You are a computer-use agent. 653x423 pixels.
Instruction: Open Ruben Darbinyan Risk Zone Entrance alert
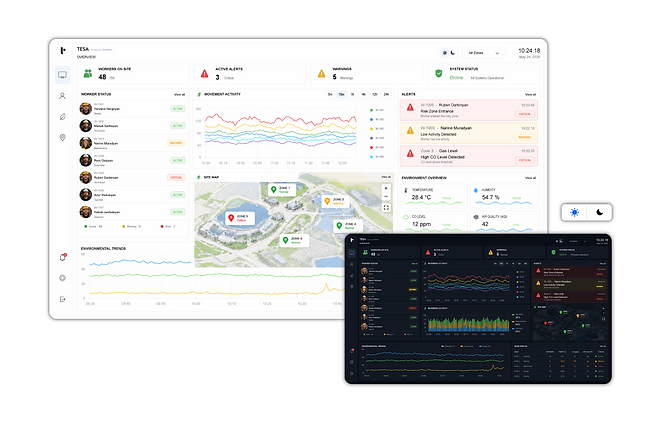469,110
